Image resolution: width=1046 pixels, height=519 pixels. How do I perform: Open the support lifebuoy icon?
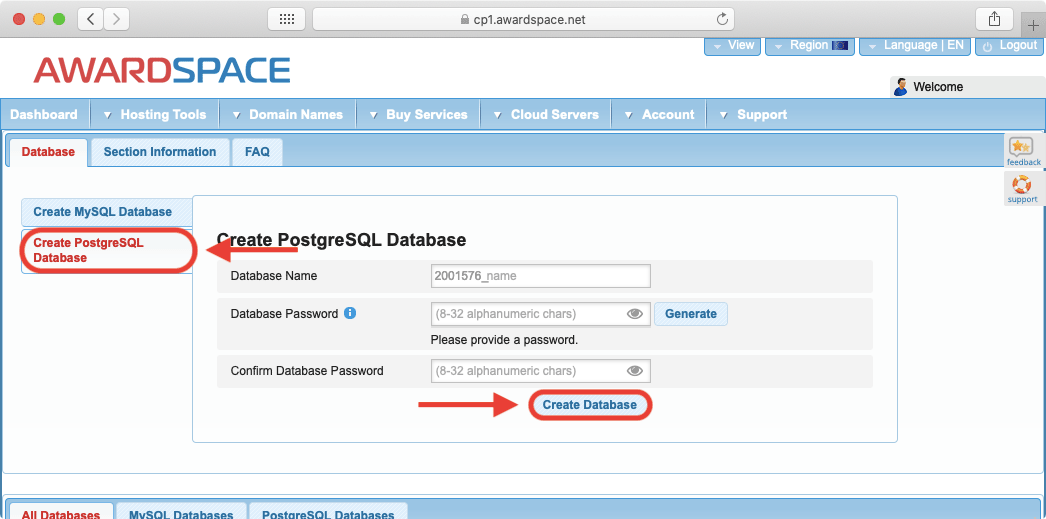pyautogui.click(x=1022, y=185)
